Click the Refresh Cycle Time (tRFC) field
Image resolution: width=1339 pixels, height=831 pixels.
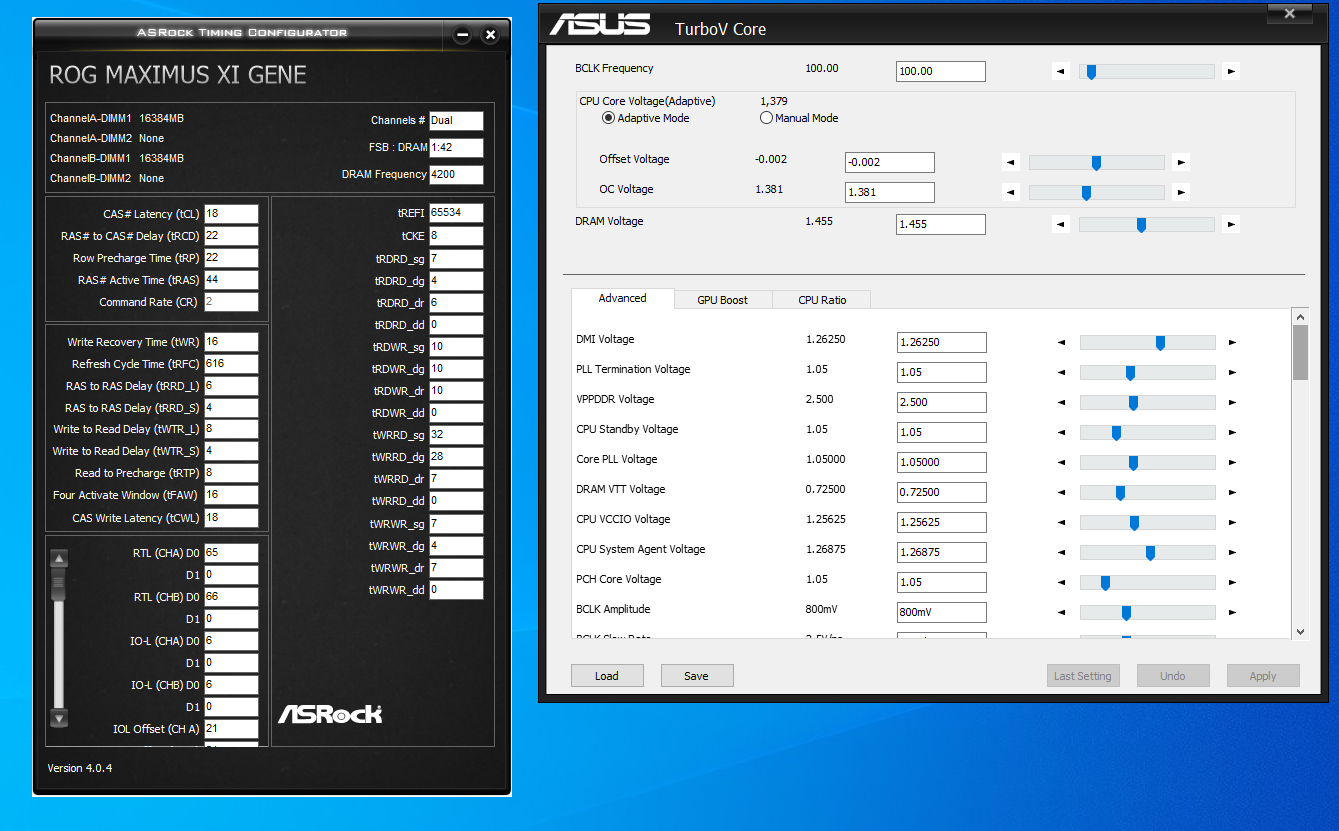(231, 364)
